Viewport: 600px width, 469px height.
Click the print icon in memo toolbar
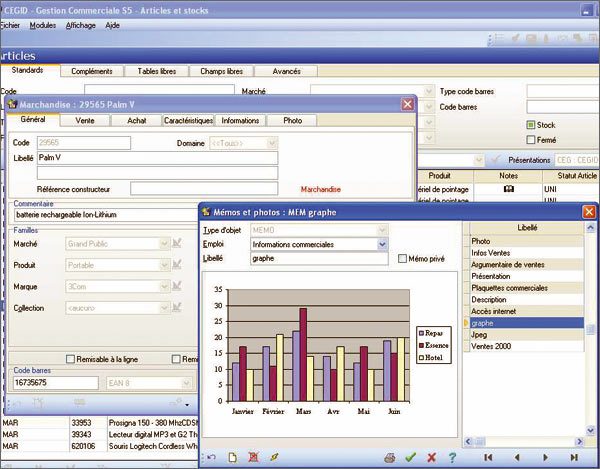point(389,457)
